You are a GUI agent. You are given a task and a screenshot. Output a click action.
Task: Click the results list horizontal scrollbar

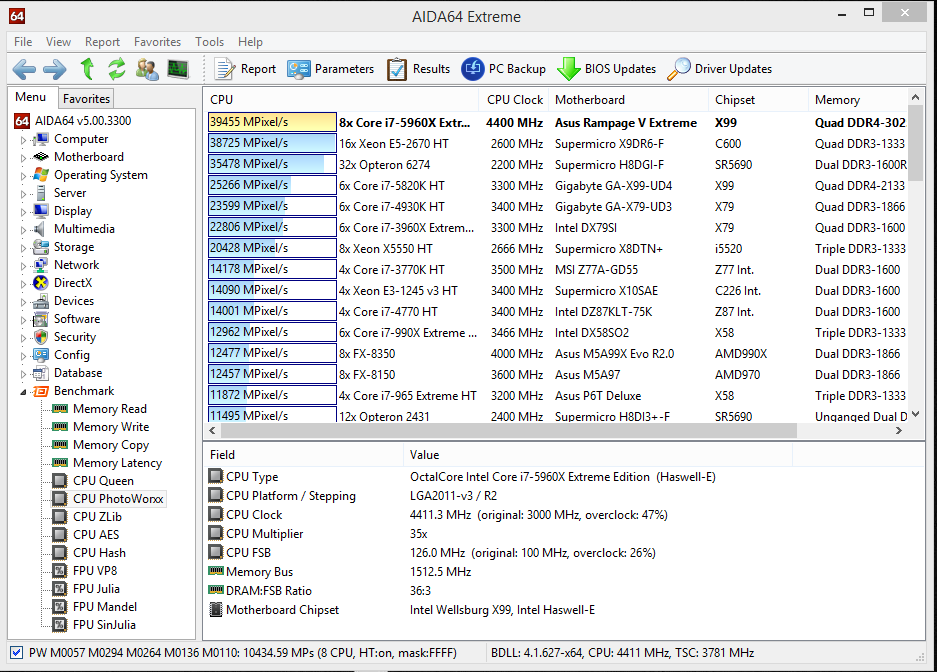pyautogui.click(x=508, y=430)
